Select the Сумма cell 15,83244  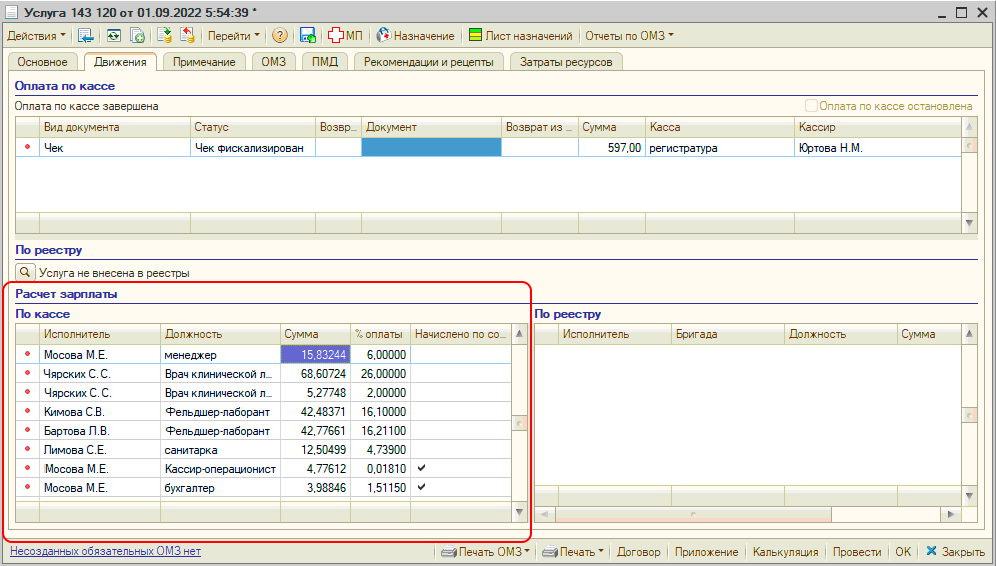(x=315, y=354)
